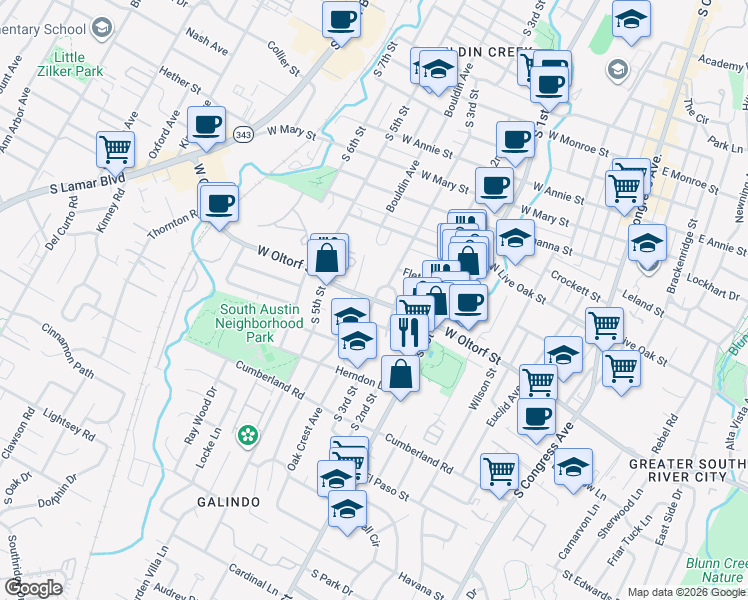Select the fork and knife restaurant marker

(409, 334)
